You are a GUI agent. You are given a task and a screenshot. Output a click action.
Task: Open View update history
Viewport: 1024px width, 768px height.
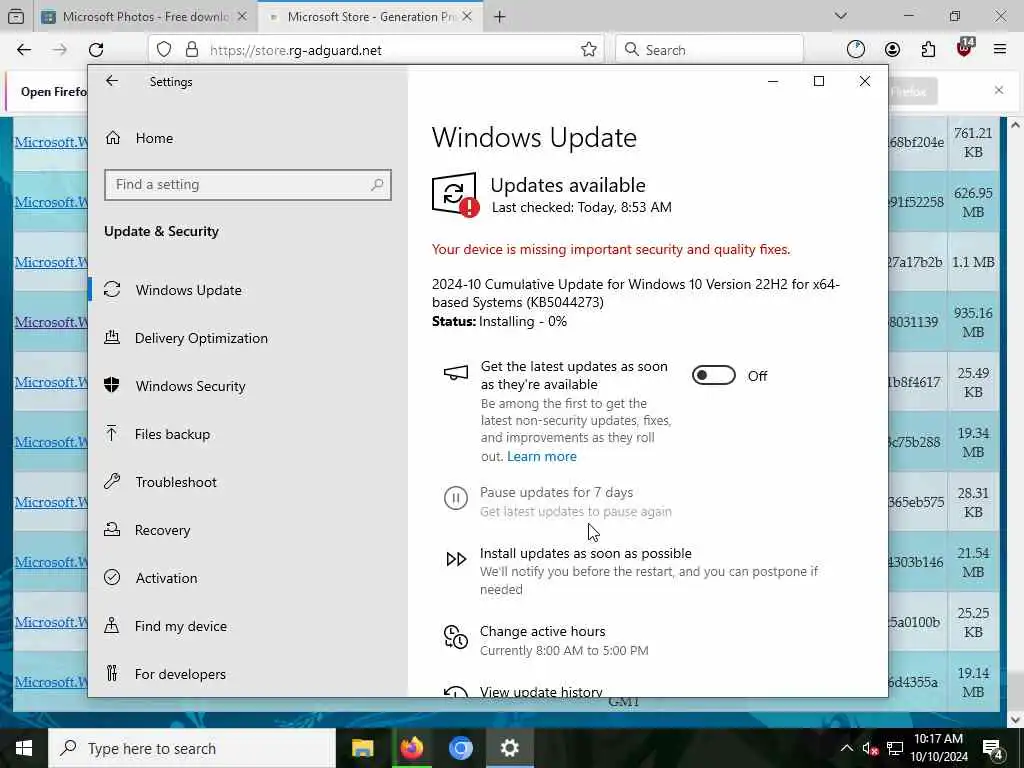tap(541, 692)
